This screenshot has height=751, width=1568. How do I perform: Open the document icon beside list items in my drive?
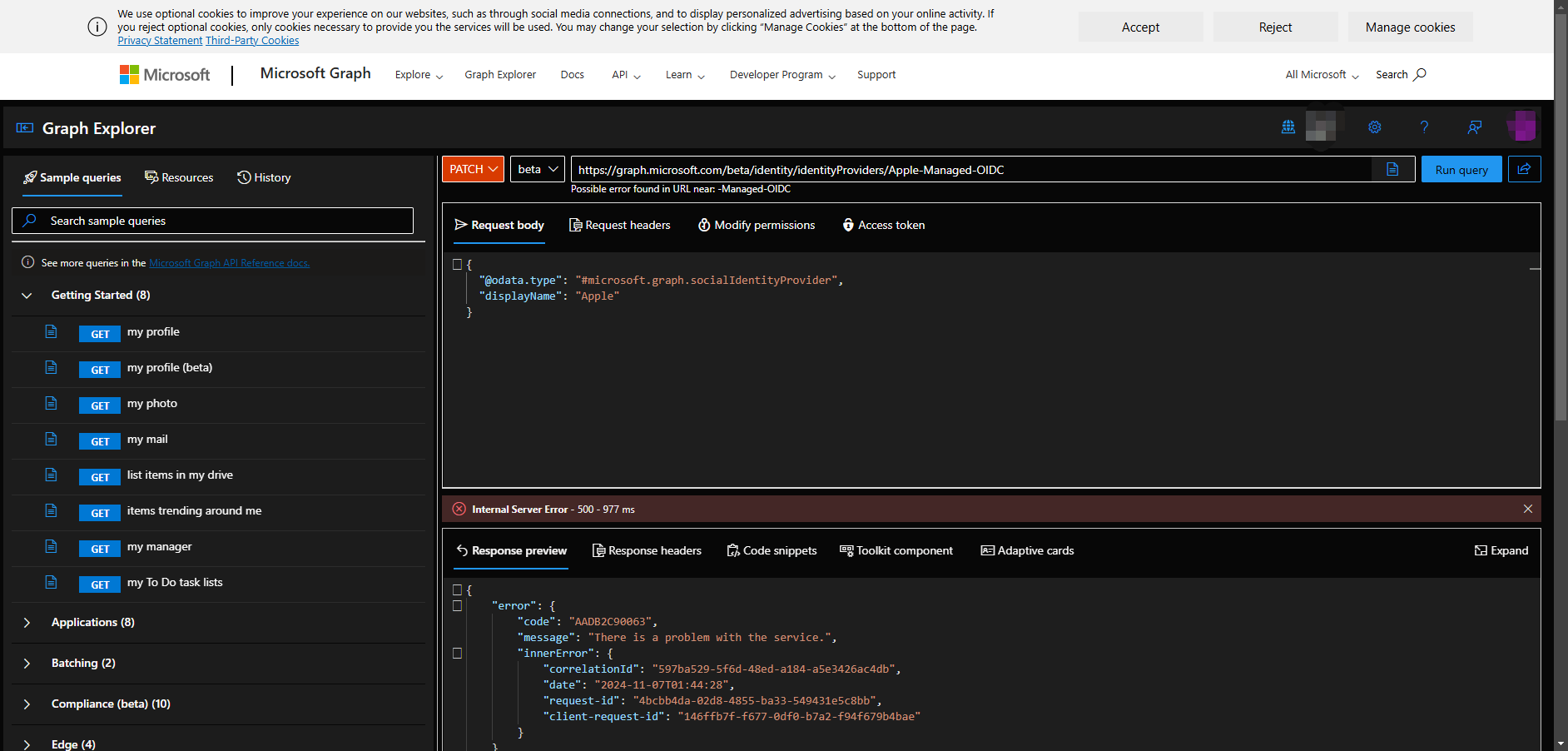pyautogui.click(x=51, y=475)
